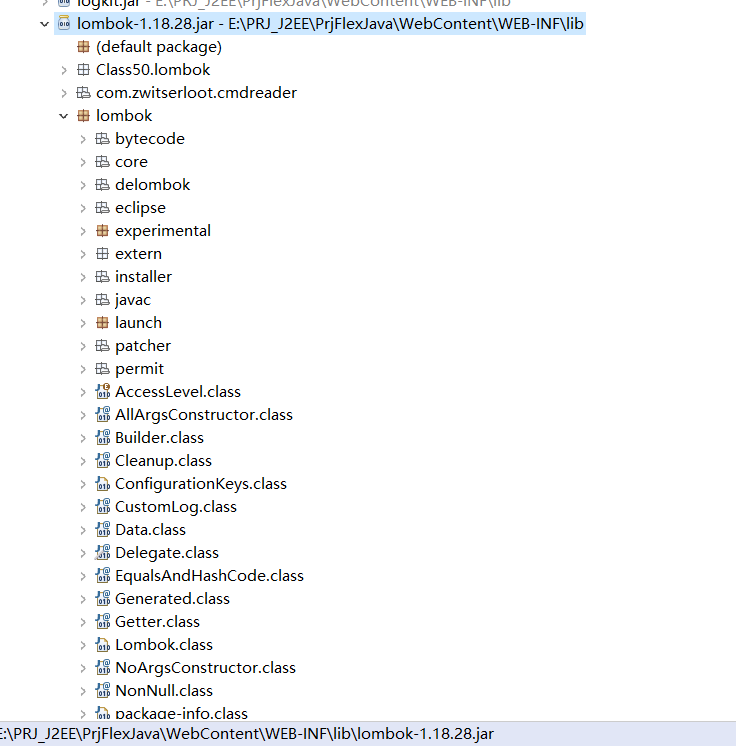Select the (default package) row
Screen dimensions: 736x746
point(159,47)
